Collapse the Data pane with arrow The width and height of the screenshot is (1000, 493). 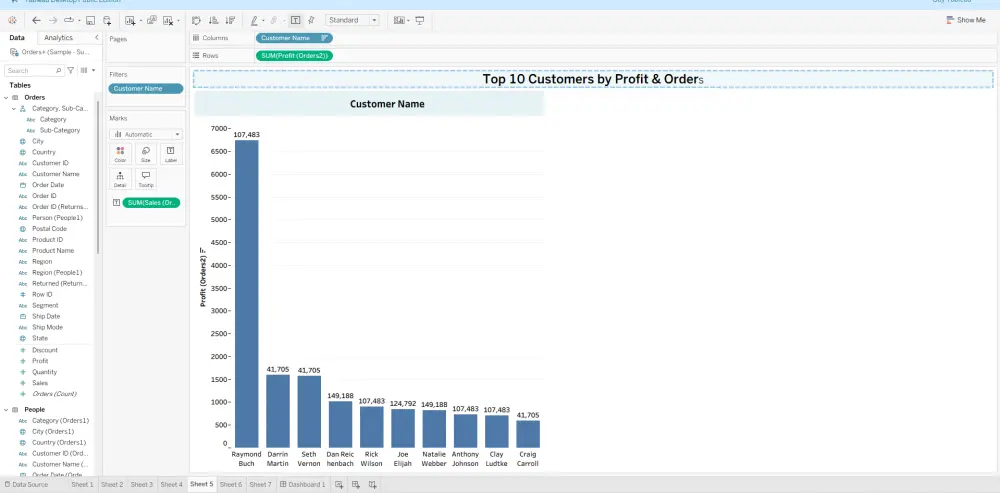(x=96, y=38)
